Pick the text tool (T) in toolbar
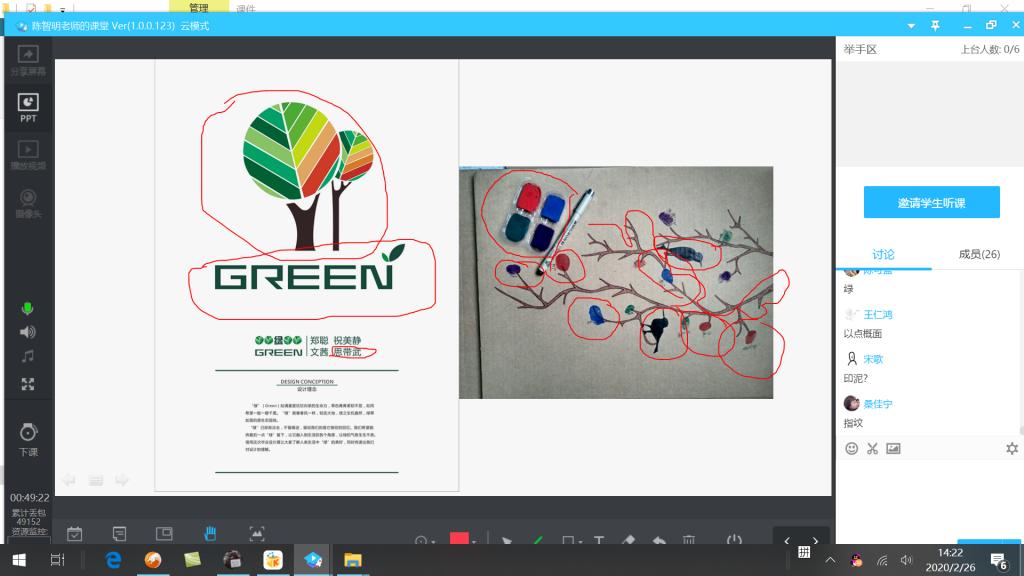 click(599, 541)
